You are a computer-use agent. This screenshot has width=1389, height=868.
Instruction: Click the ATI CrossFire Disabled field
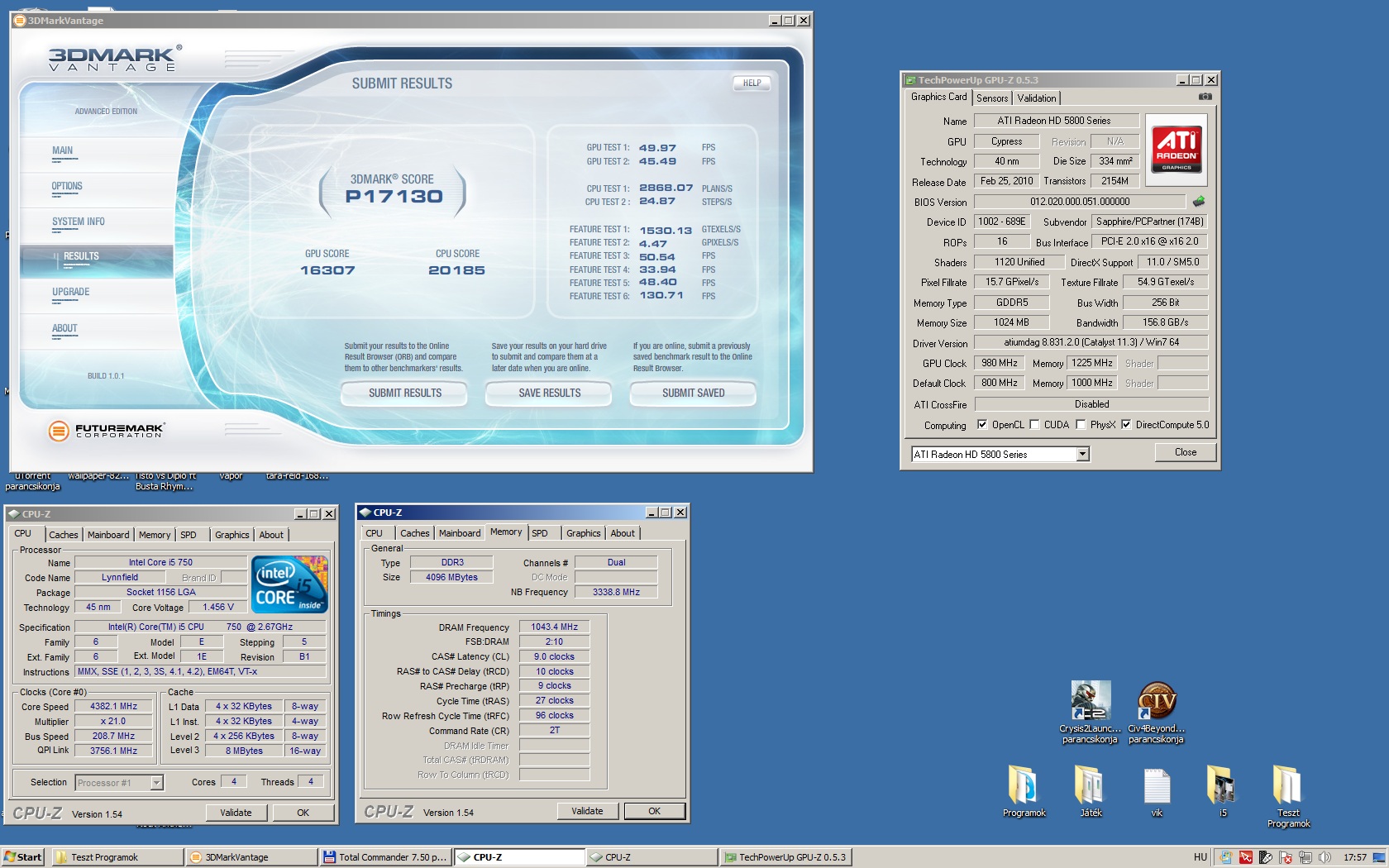(1091, 404)
